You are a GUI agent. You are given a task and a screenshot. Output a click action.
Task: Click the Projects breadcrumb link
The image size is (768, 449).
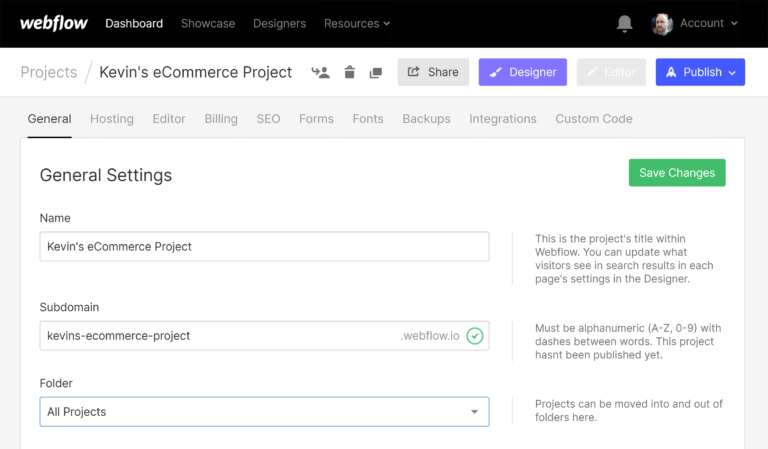coord(49,72)
